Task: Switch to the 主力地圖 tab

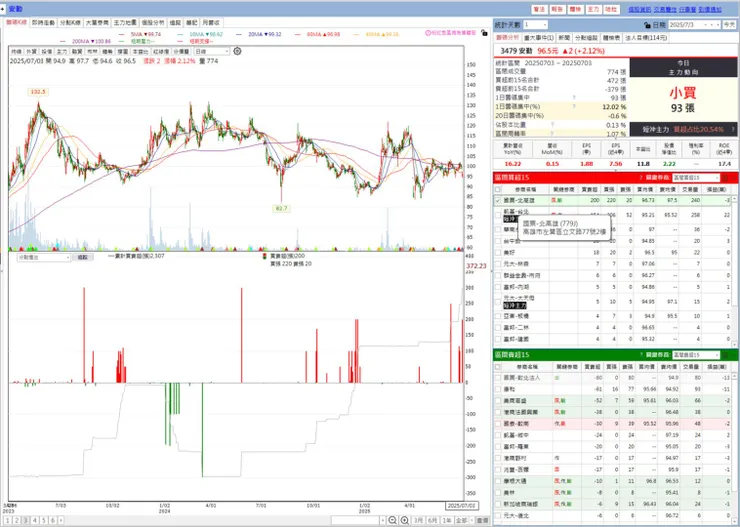Action: click(125, 22)
